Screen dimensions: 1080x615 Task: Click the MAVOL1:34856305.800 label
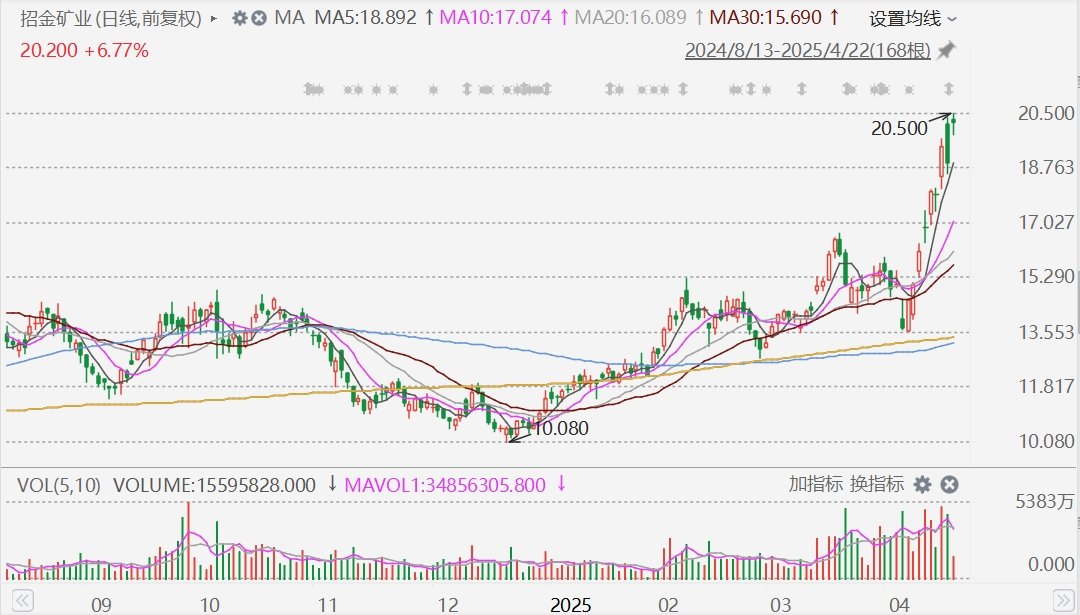tap(445, 485)
